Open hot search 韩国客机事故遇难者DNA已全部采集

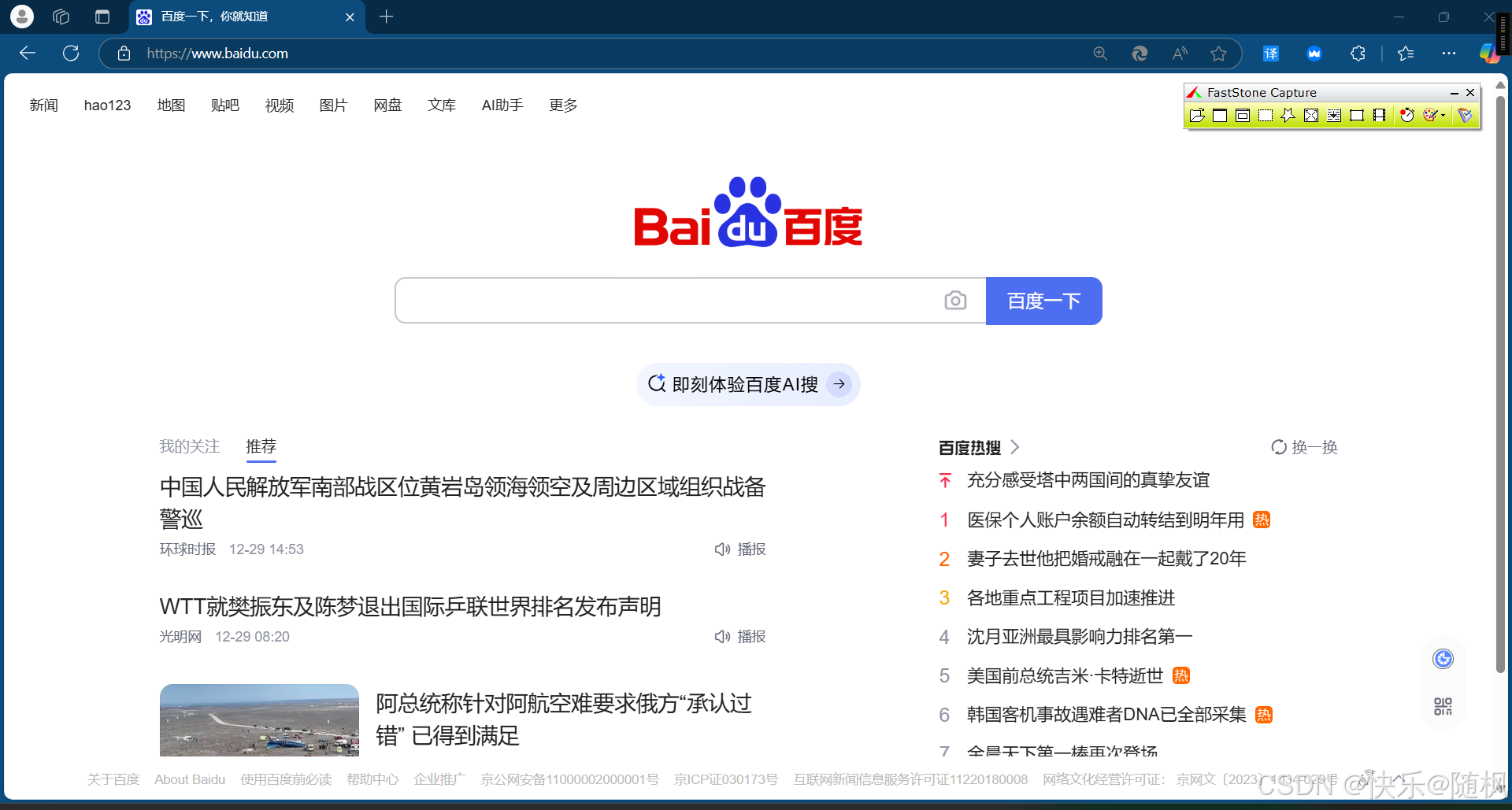(x=1106, y=715)
